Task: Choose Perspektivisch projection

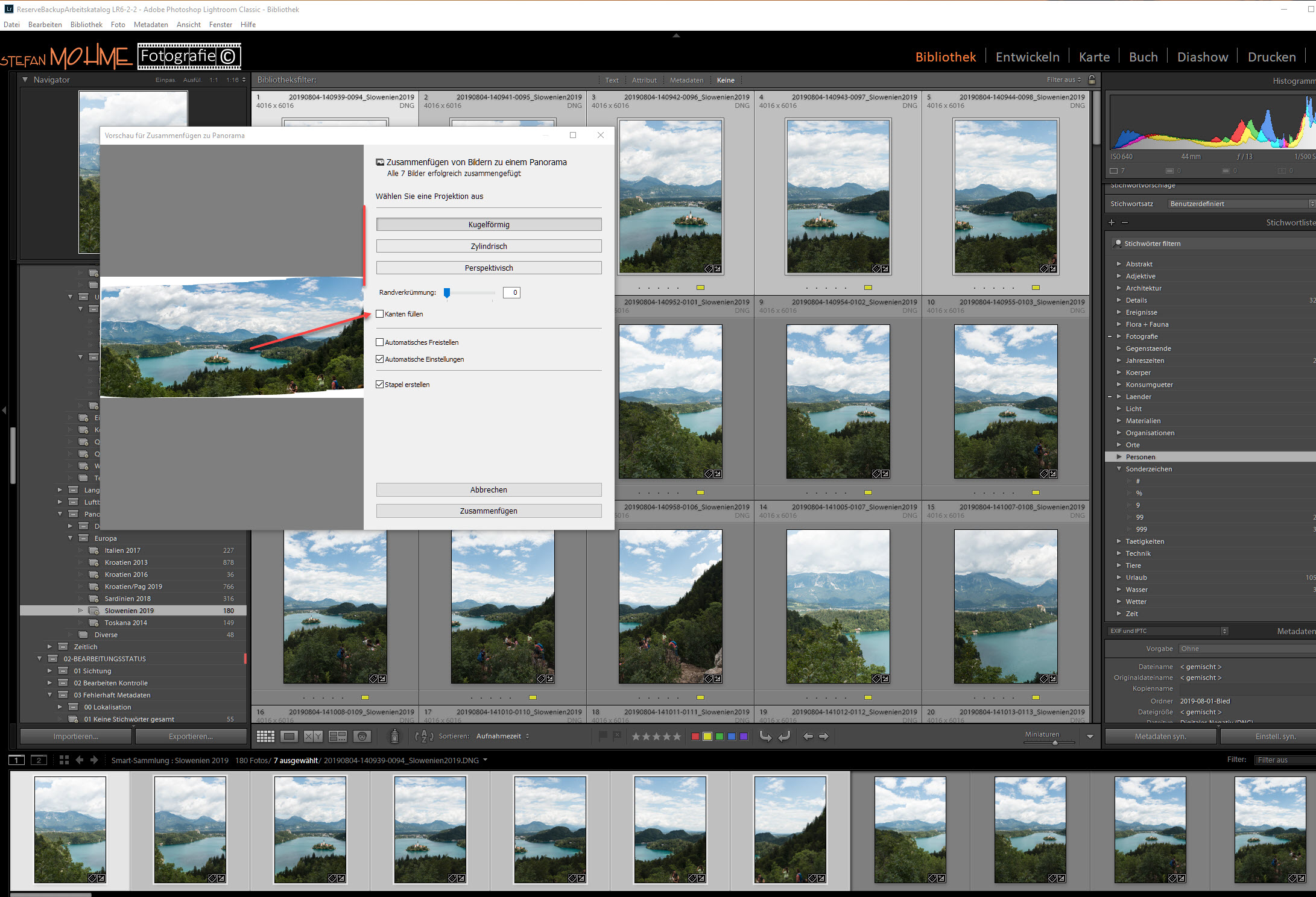Action: pyautogui.click(x=489, y=268)
